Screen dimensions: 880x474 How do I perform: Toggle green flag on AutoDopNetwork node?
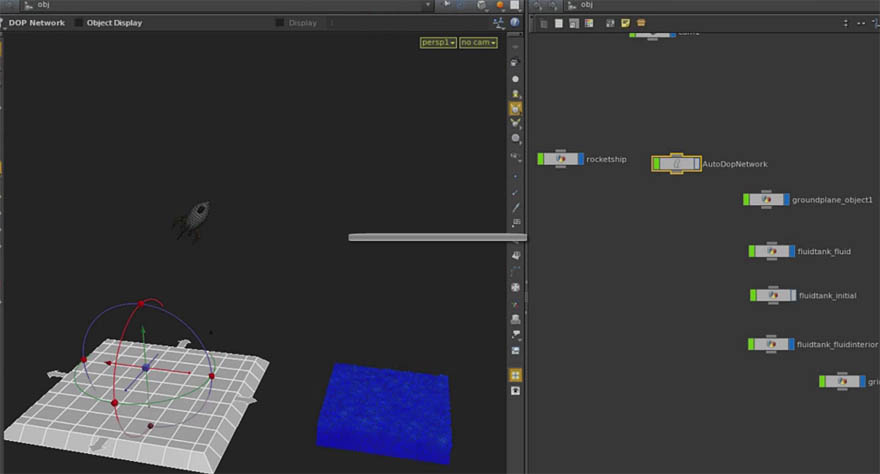pos(656,164)
